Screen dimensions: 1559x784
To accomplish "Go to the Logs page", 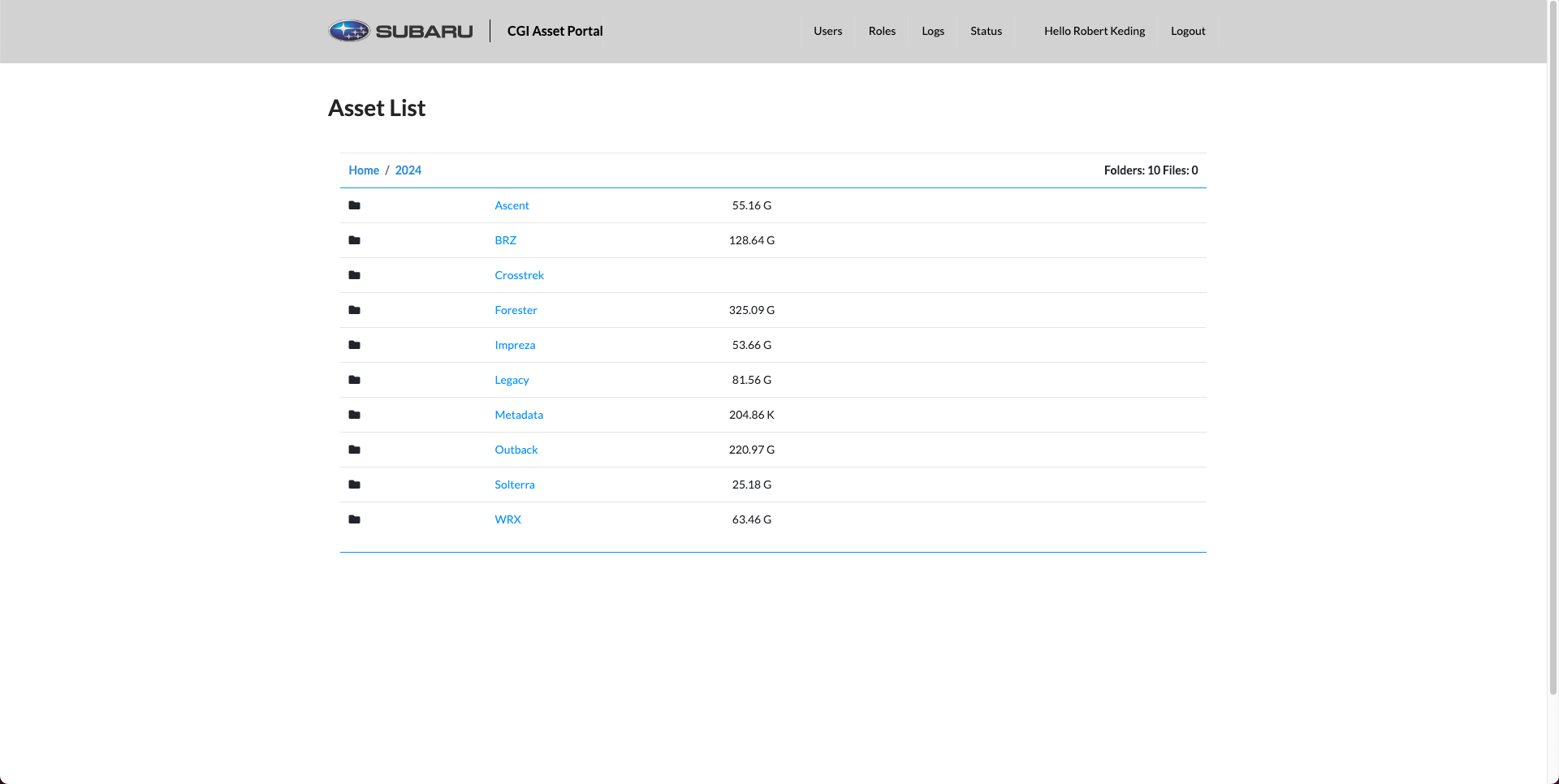I will pyautogui.click(x=933, y=31).
